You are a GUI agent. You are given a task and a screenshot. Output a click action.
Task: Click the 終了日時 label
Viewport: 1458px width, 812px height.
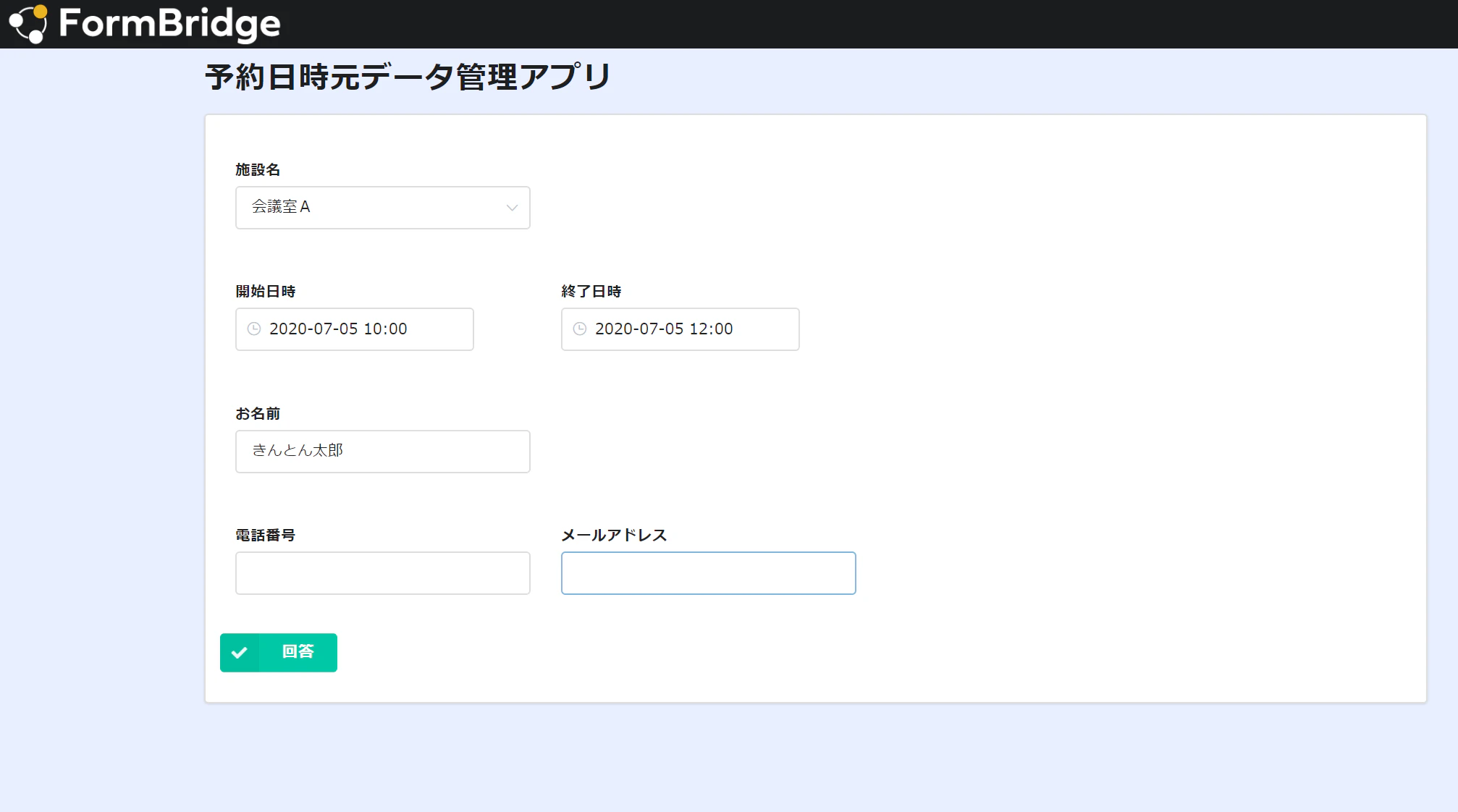(x=591, y=292)
